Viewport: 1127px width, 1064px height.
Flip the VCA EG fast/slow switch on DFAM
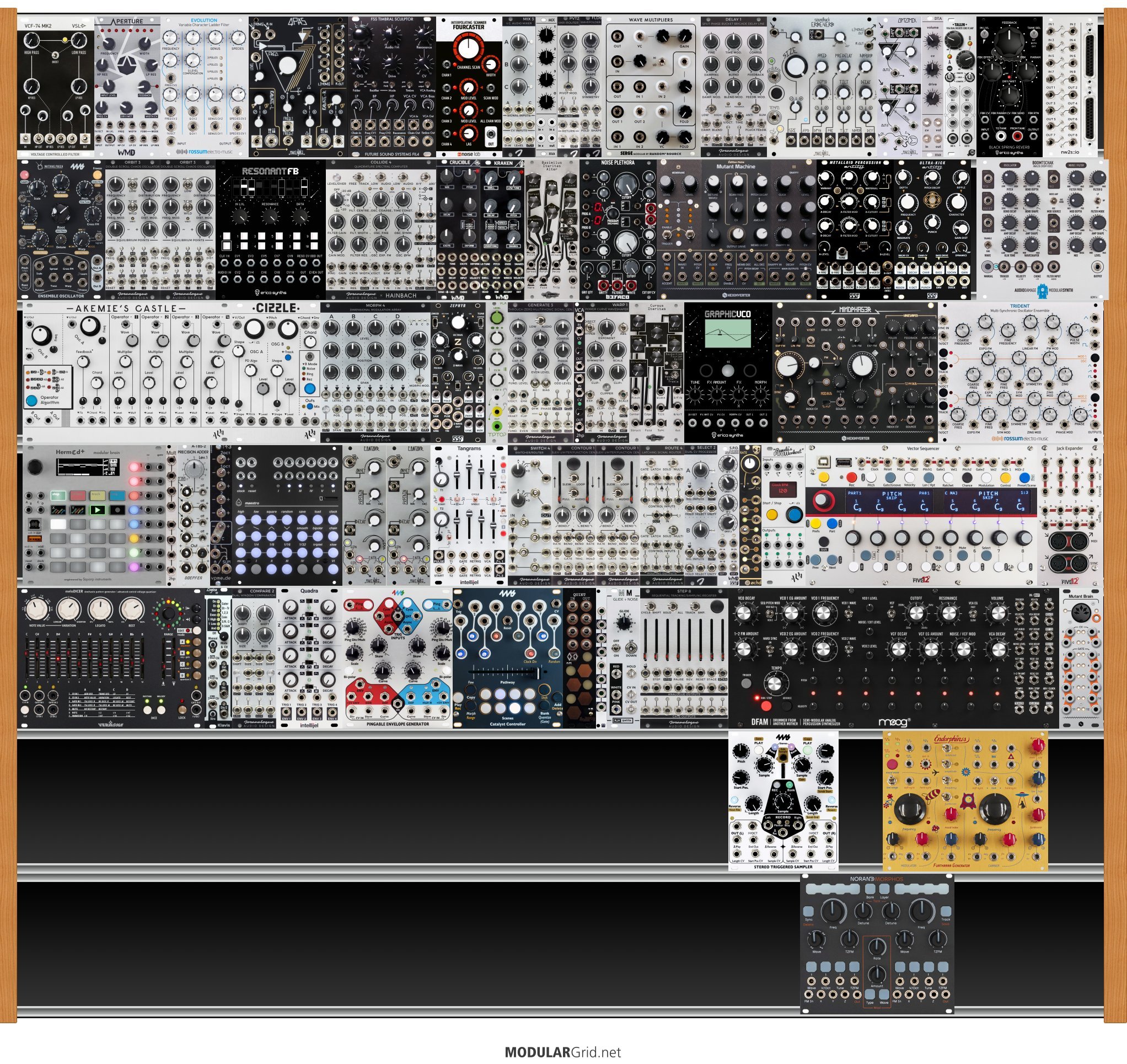[973, 613]
